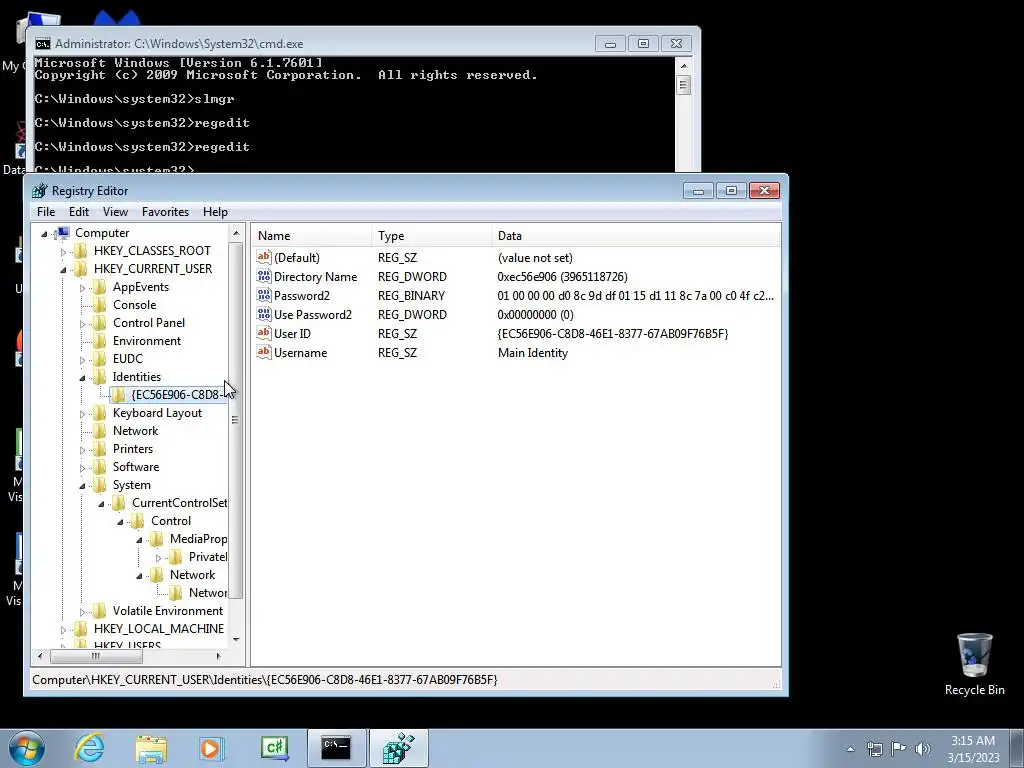Switch to the cmd taskbar button
1024x768 pixels.
click(337, 748)
